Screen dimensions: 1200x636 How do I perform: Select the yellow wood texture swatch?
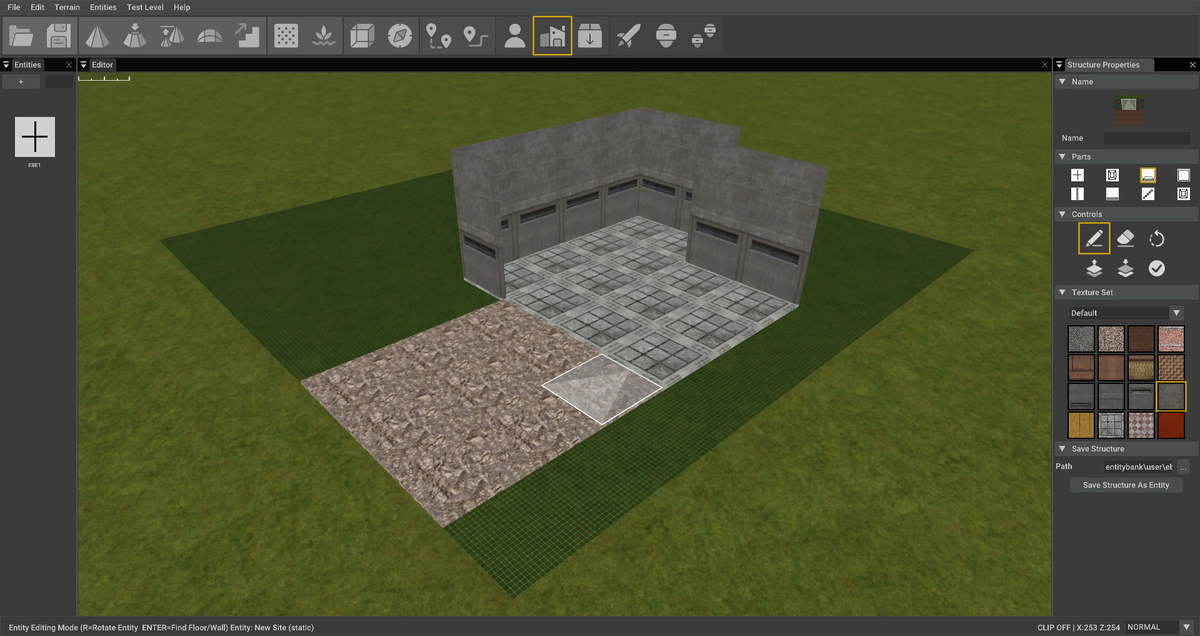[x=1081, y=426]
